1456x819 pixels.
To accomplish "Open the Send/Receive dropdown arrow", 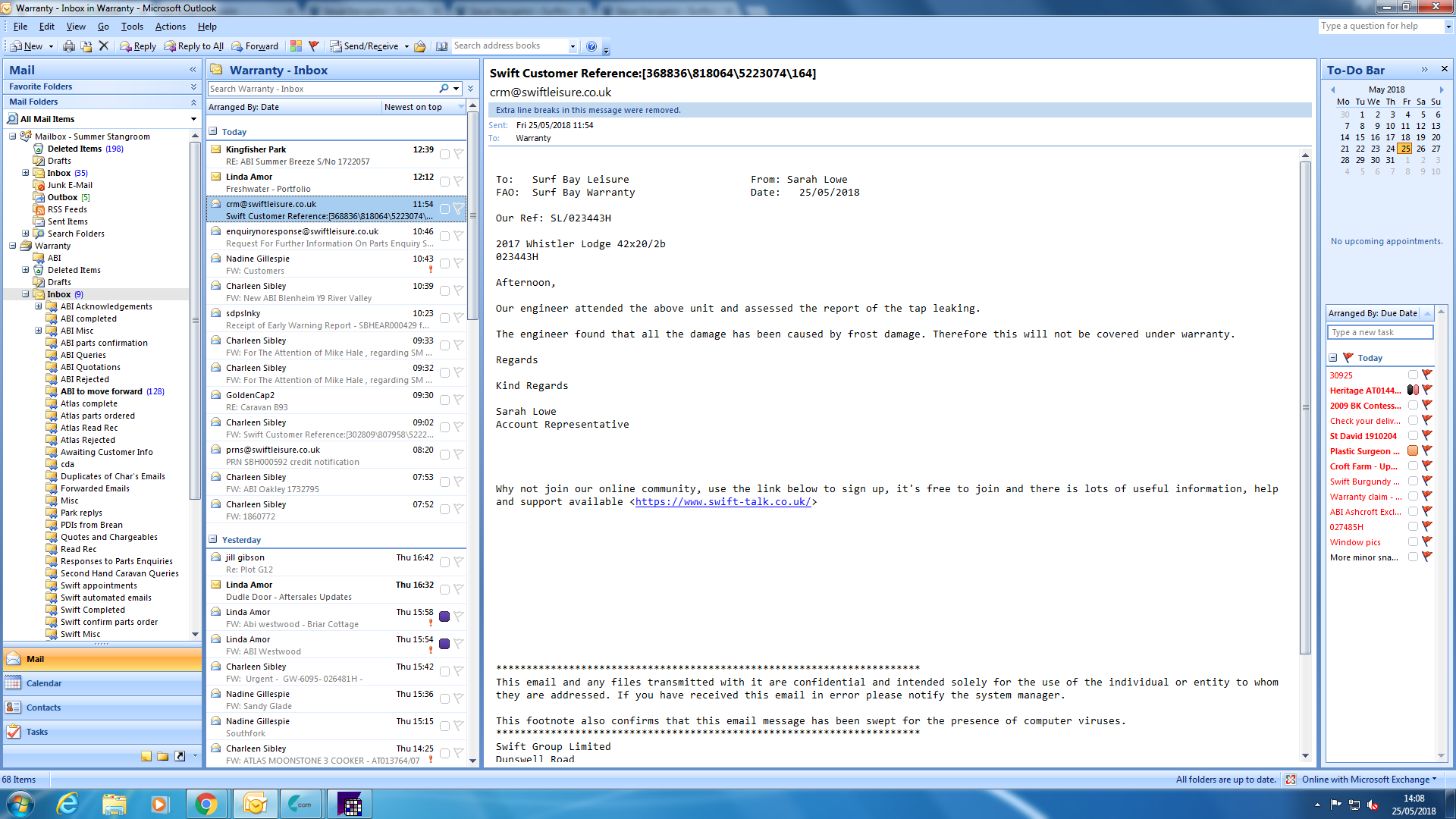I will pos(406,46).
